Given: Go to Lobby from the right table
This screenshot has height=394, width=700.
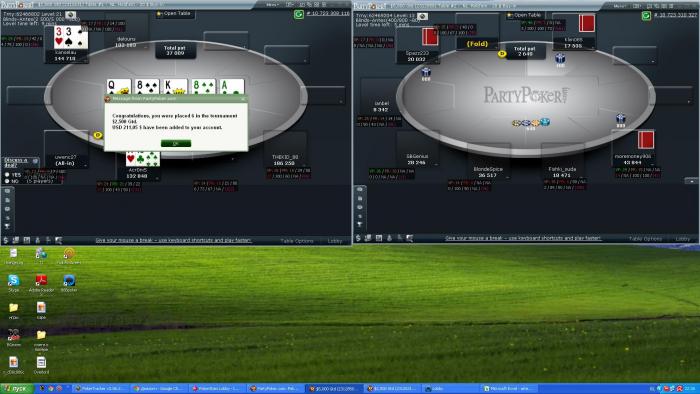Looking at the screenshot, I should (683, 239).
